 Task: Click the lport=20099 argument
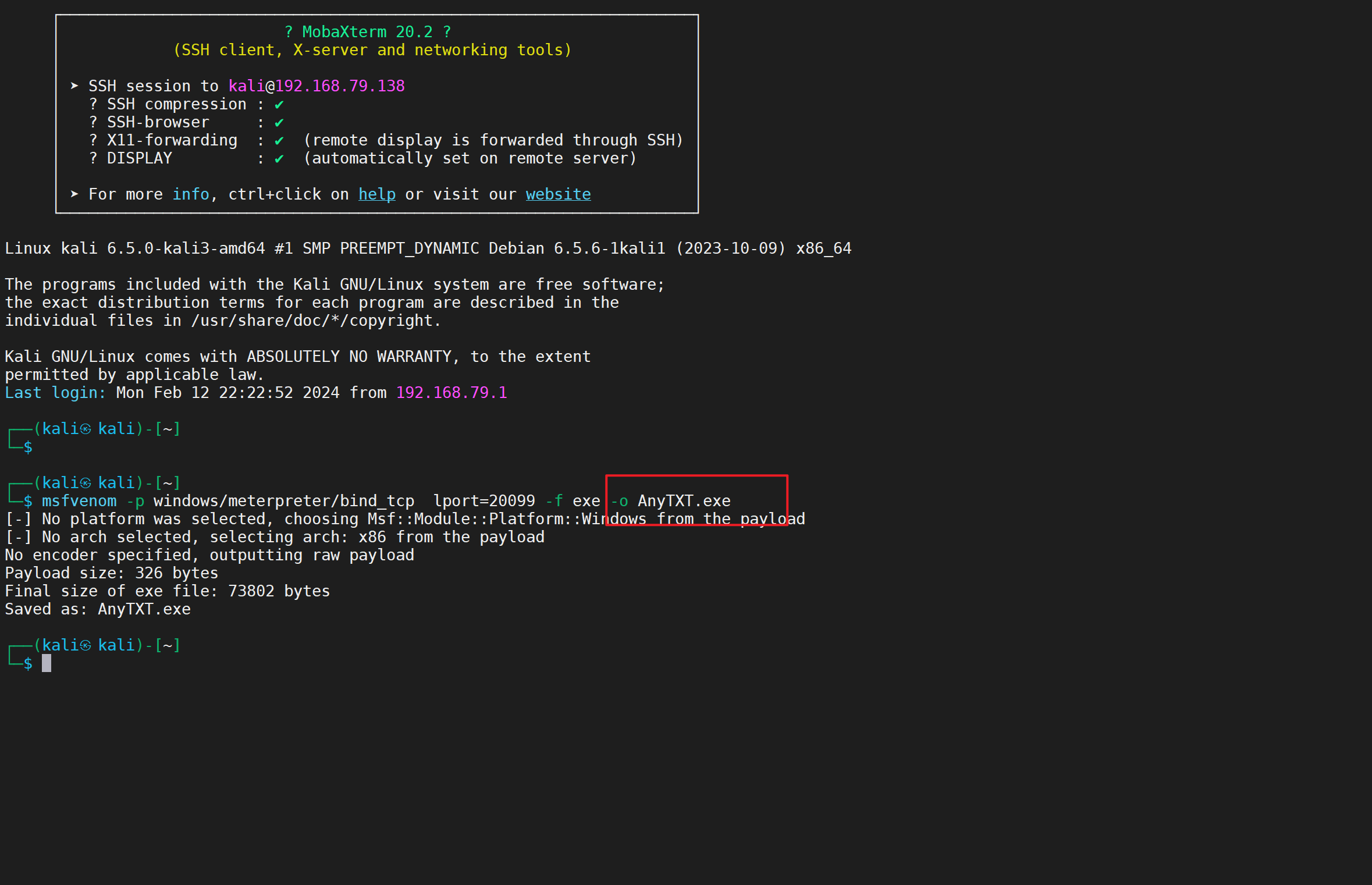[x=484, y=501]
